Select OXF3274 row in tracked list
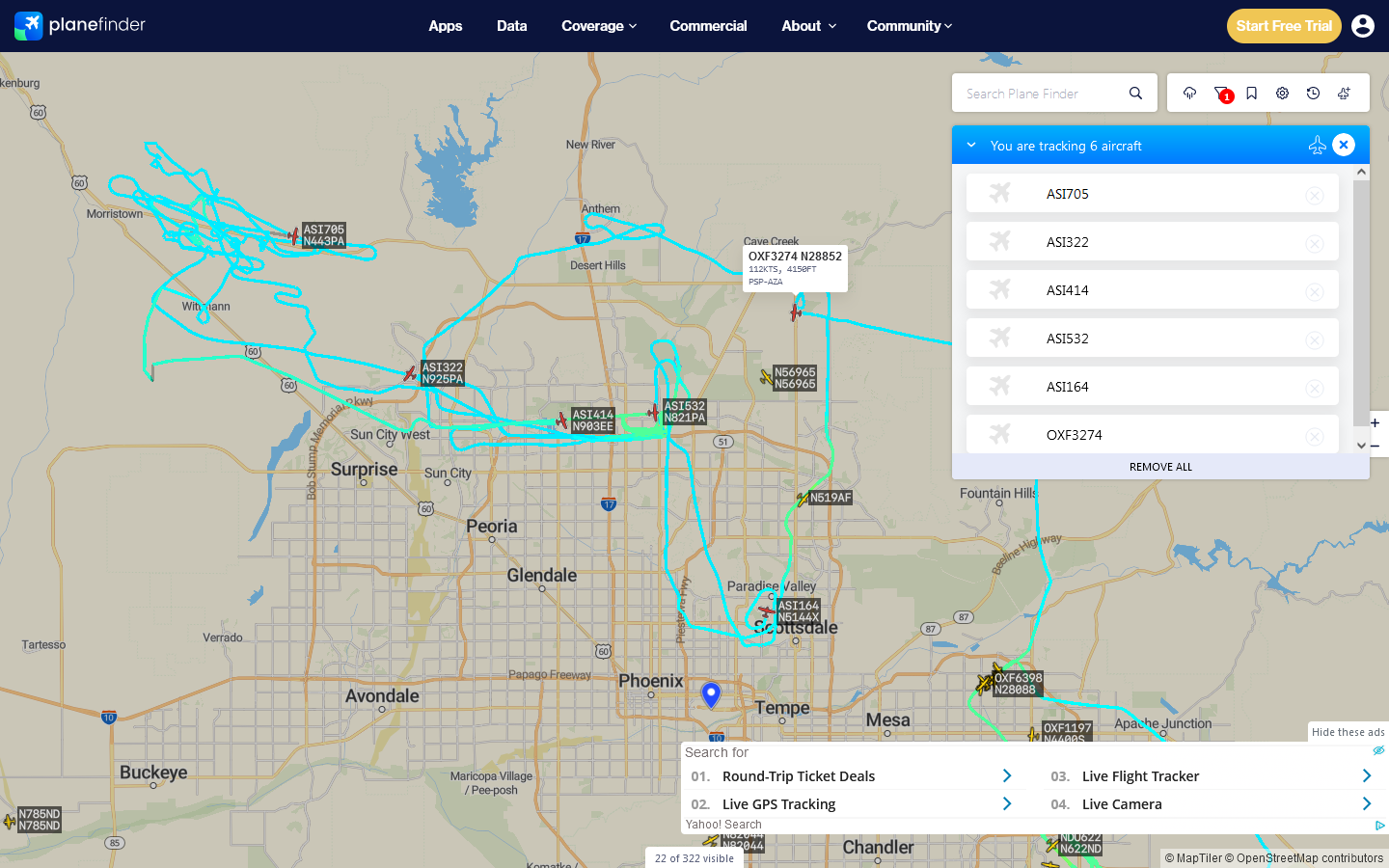 click(1153, 434)
